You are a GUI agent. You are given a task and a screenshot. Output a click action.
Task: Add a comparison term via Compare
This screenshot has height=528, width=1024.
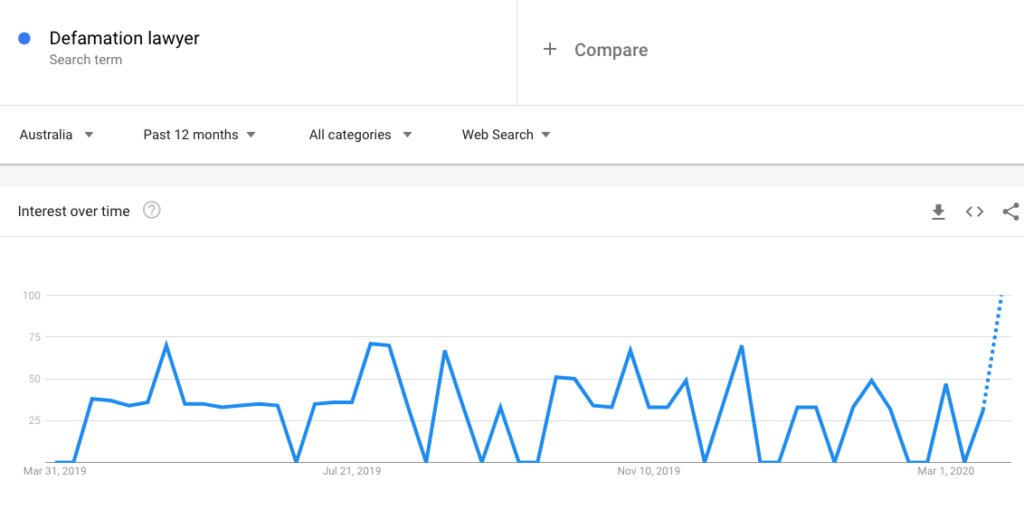pos(611,50)
